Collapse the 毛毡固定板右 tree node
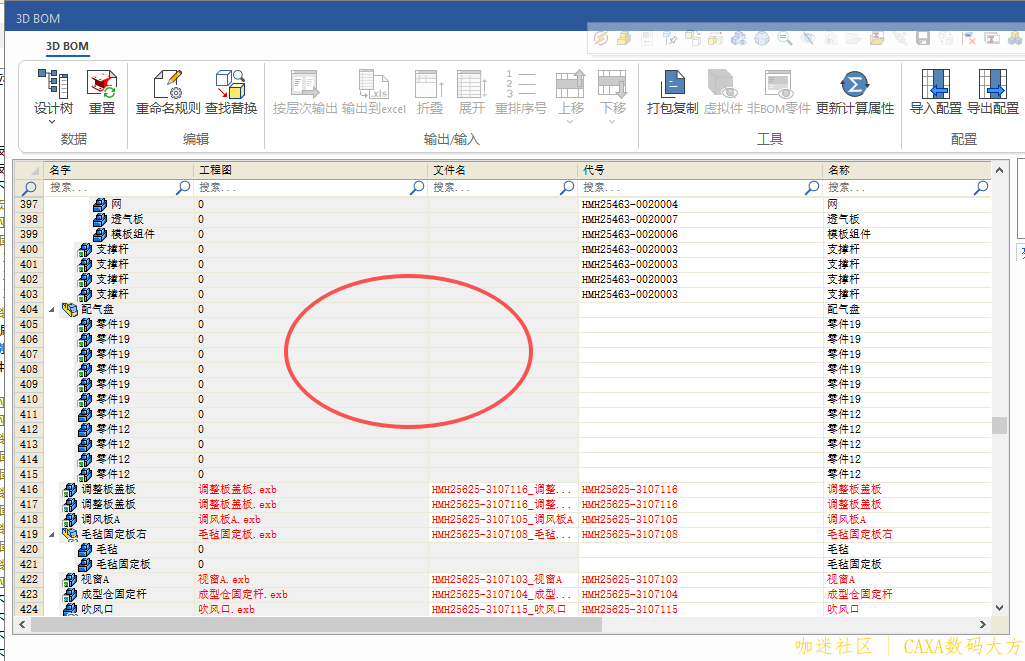1025x661 pixels. [x=53, y=535]
